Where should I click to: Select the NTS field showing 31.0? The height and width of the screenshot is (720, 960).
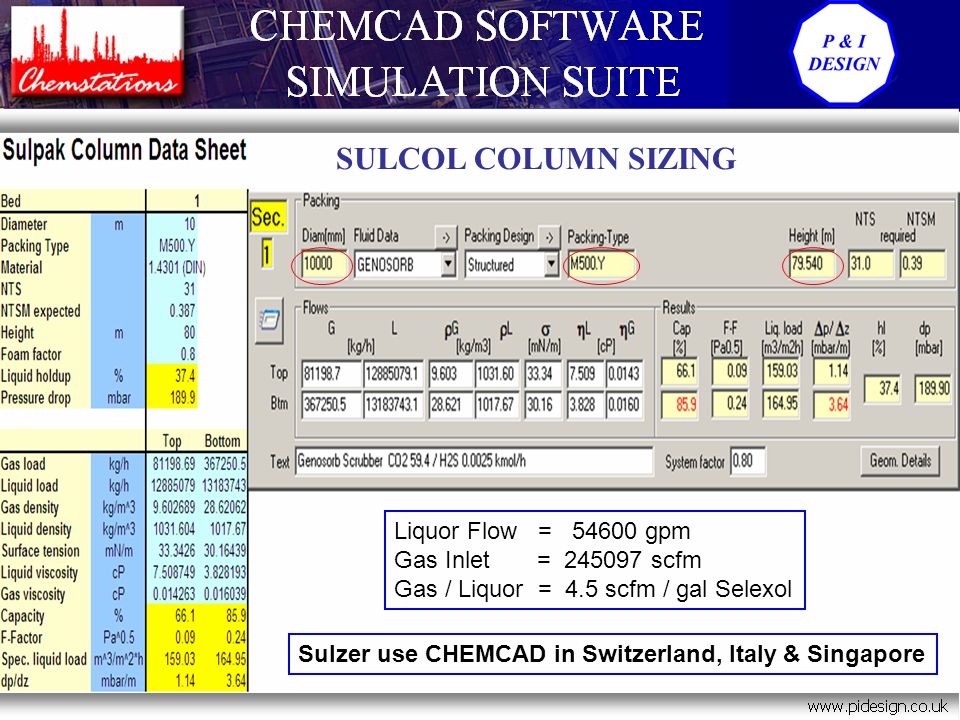tap(870, 264)
